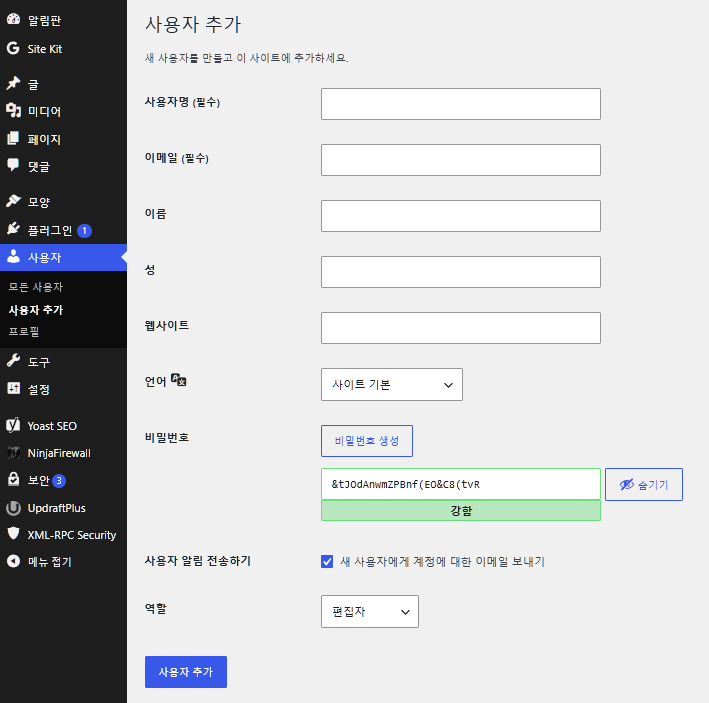Image resolution: width=709 pixels, height=703 pixels.
Task: Click the UpdraftPlus icon
Action: 14,508
